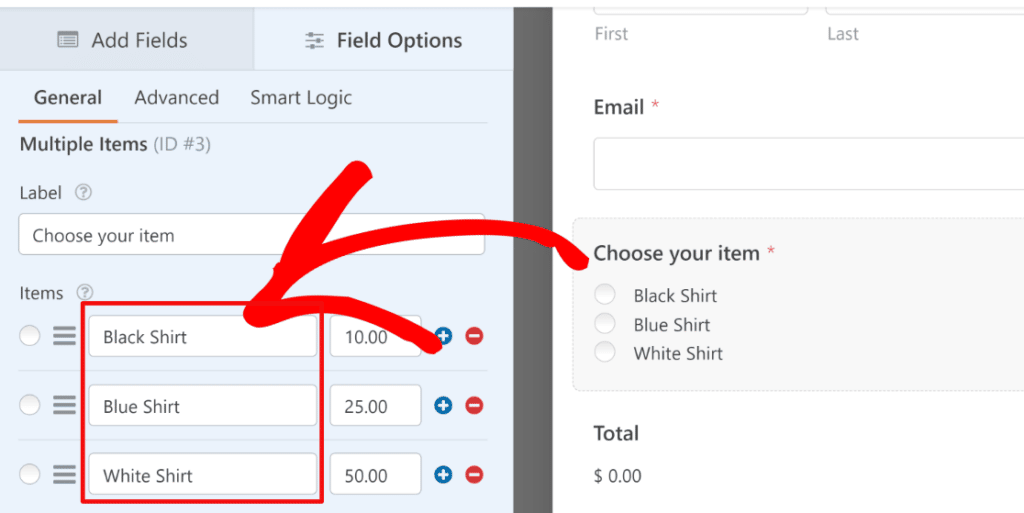
Task: Switch to the Field Options tab
Action: tap(383, 41)
